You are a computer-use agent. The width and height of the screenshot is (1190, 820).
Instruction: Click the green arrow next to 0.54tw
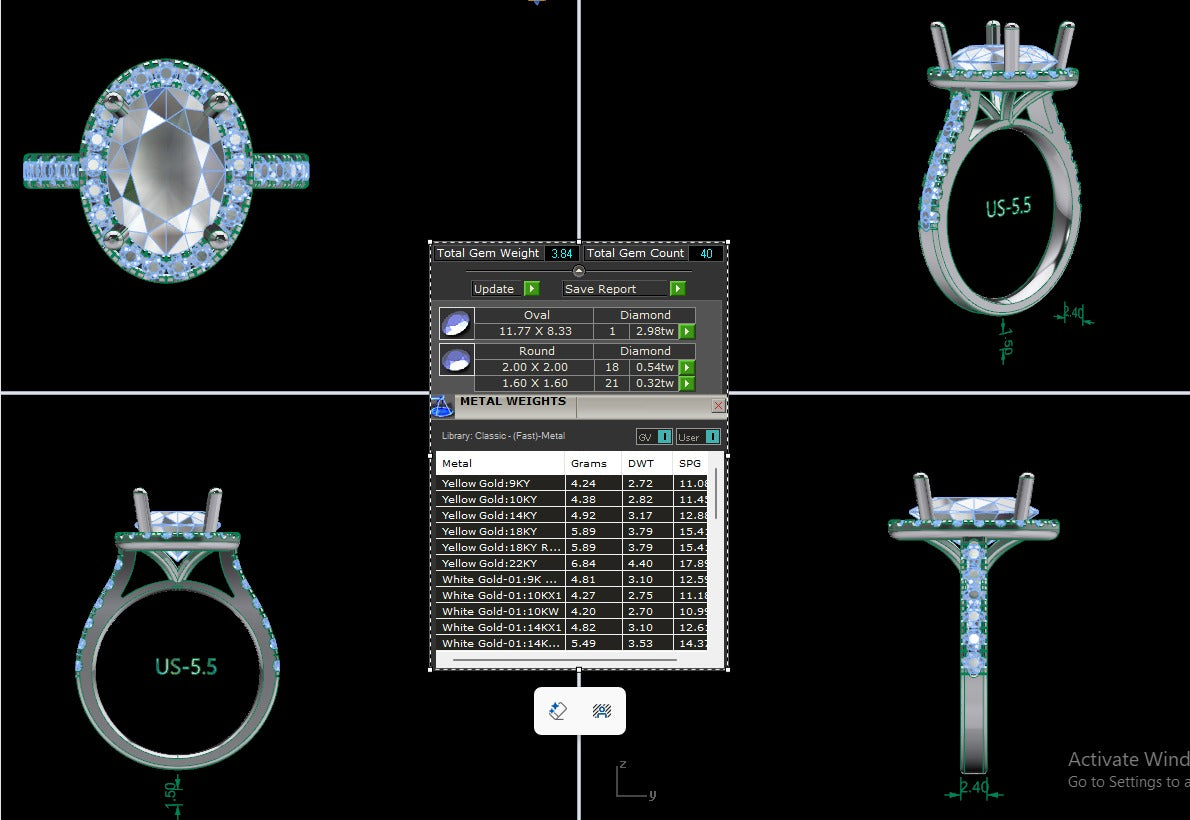click(x=687, y=367)
